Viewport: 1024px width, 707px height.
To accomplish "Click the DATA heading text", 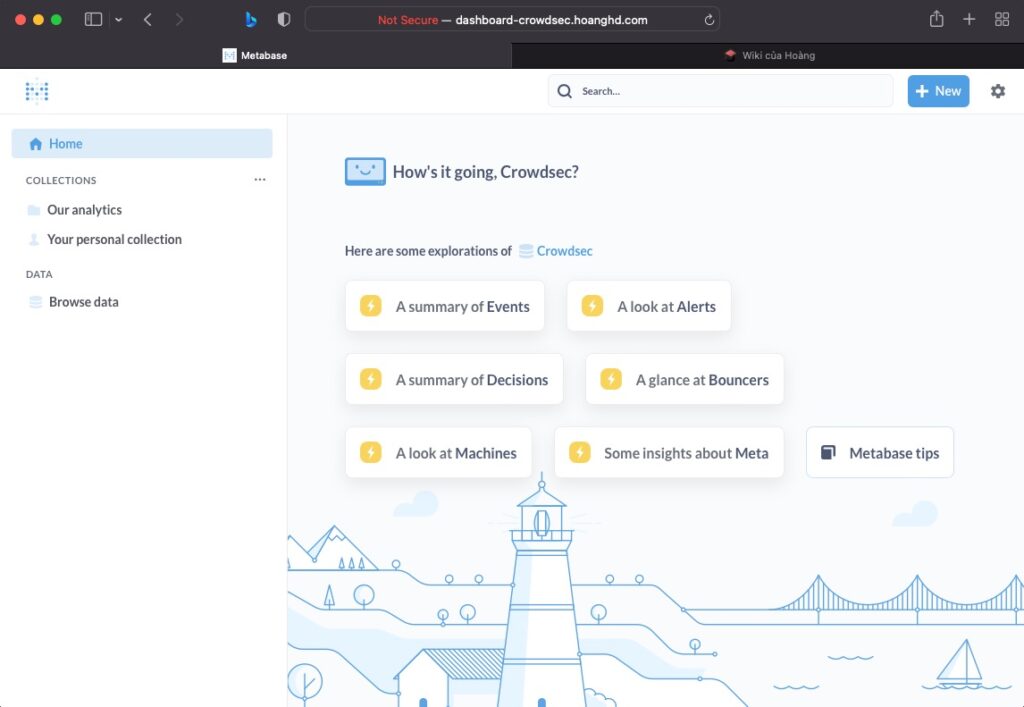I will [x=39, y=274].
